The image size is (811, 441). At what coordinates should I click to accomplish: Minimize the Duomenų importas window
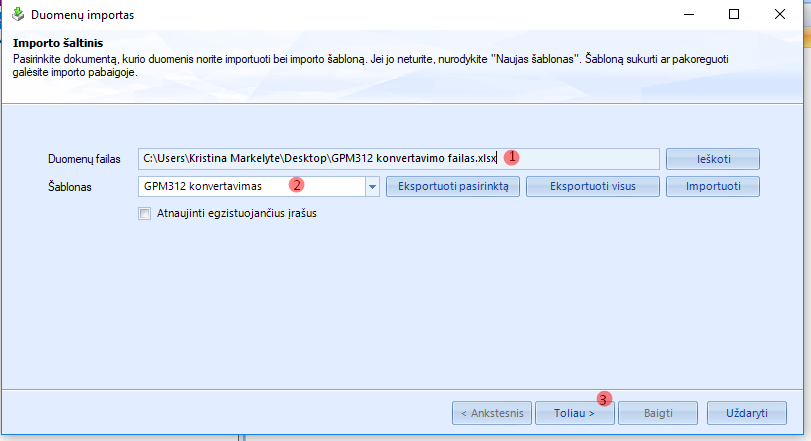click(x=686, y=16)
